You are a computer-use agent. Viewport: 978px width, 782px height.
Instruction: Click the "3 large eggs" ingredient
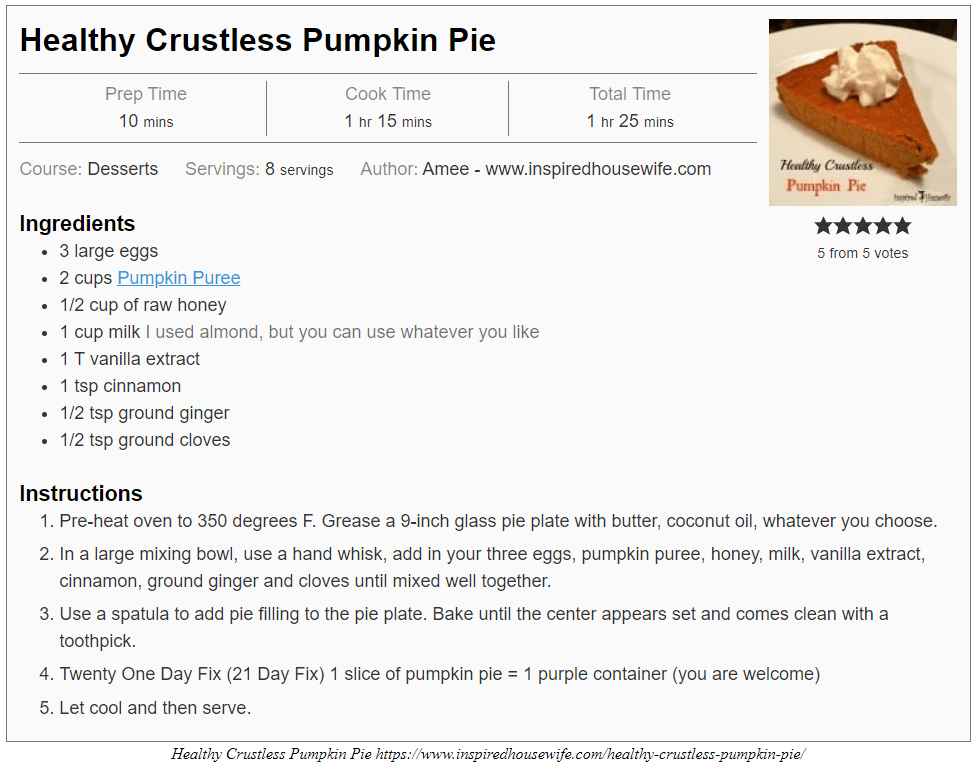(109, 251)
